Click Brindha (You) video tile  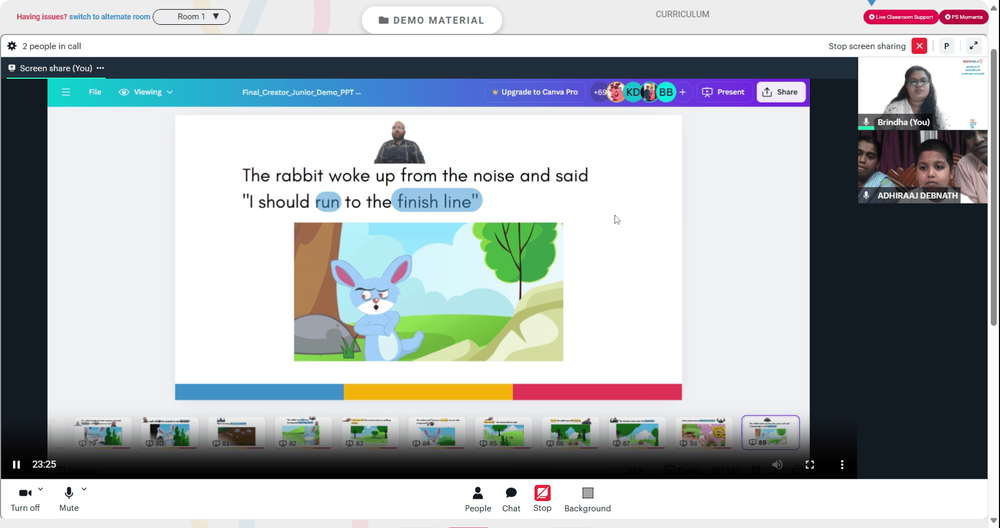coord(922,94)
